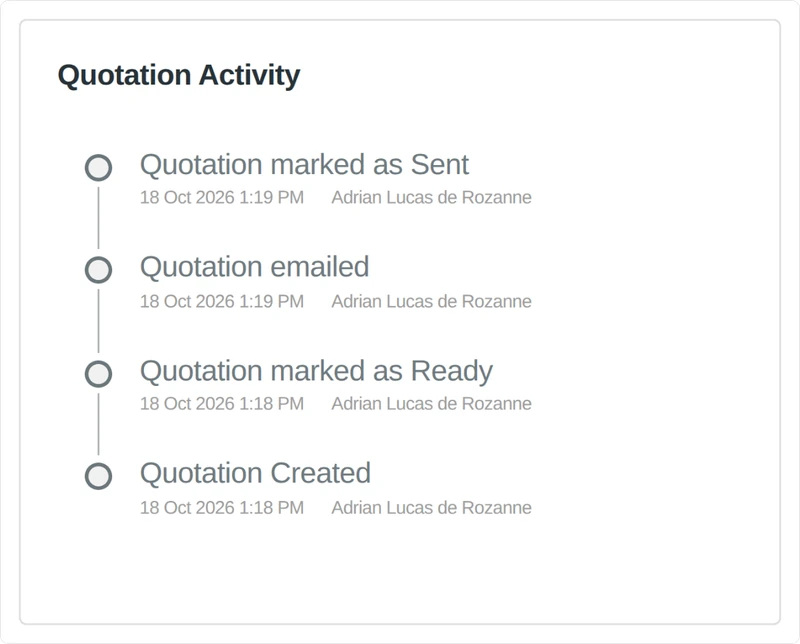Click the timeline circle beside Quotation emailed
The height and width of the screenshot is (644, 800).
point(98,270)
